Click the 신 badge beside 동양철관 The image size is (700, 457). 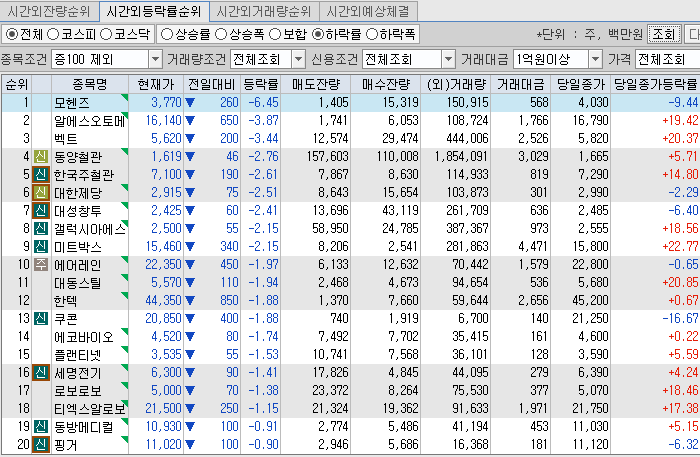(41, 157)
